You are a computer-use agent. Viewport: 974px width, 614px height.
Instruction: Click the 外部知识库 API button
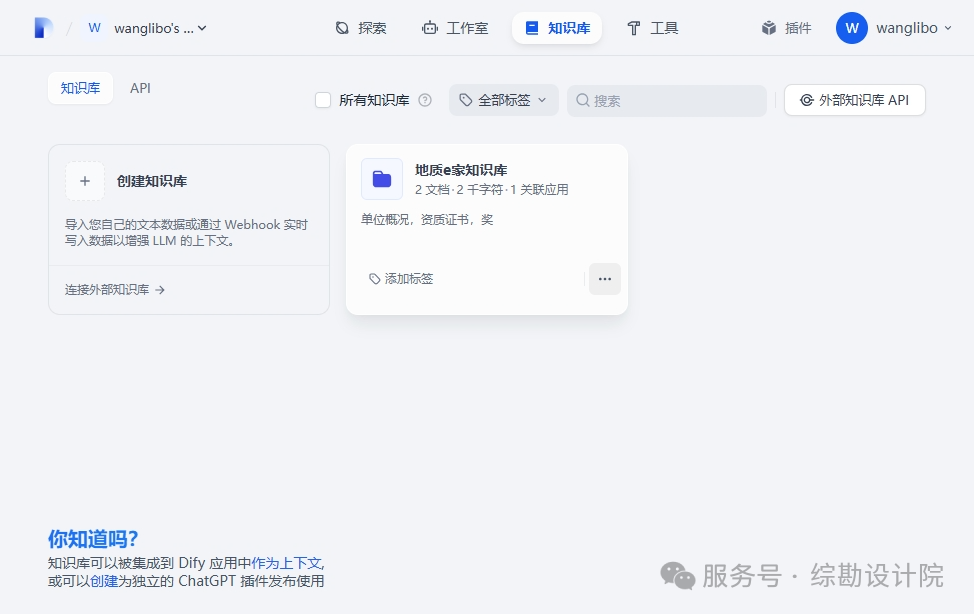pos(854,100)
